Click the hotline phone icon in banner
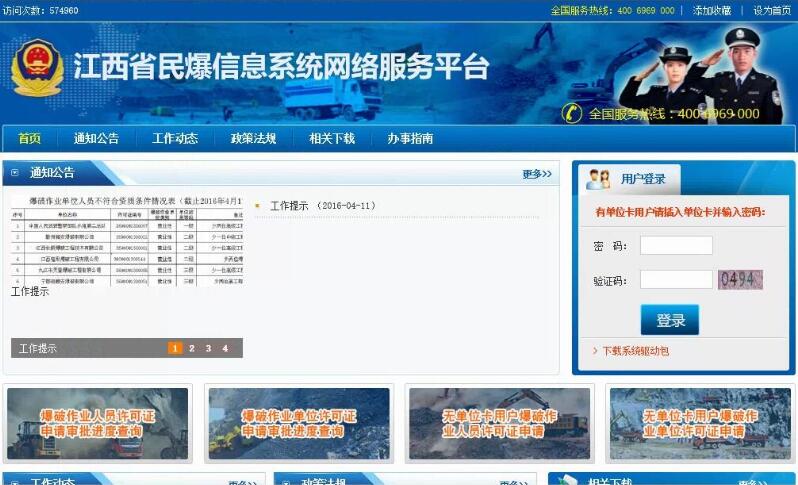 coord(572,113)
